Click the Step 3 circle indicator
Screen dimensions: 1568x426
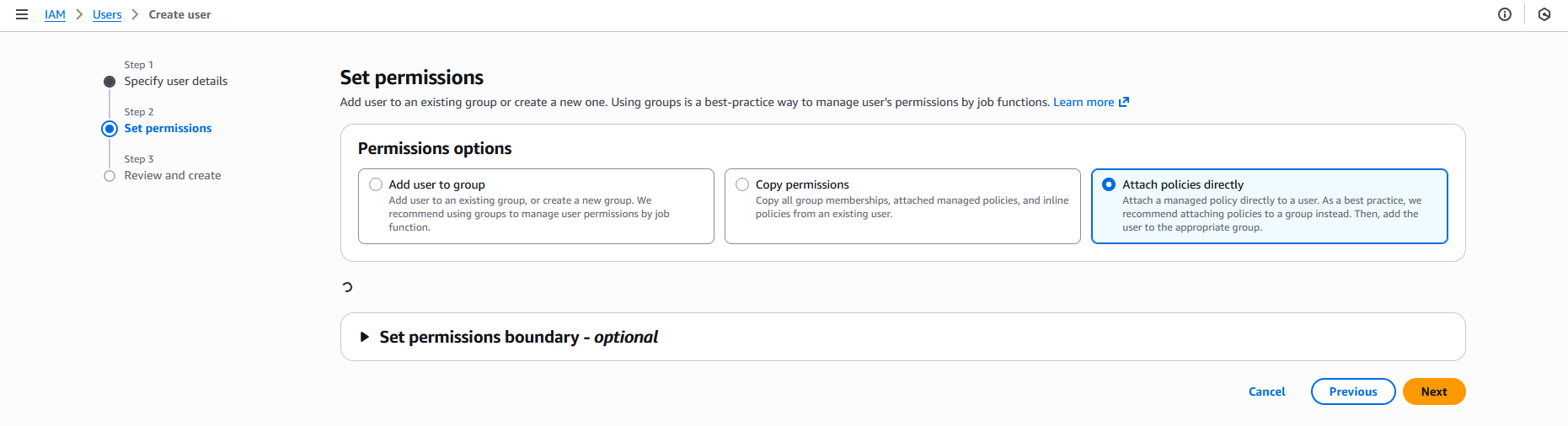110,176
